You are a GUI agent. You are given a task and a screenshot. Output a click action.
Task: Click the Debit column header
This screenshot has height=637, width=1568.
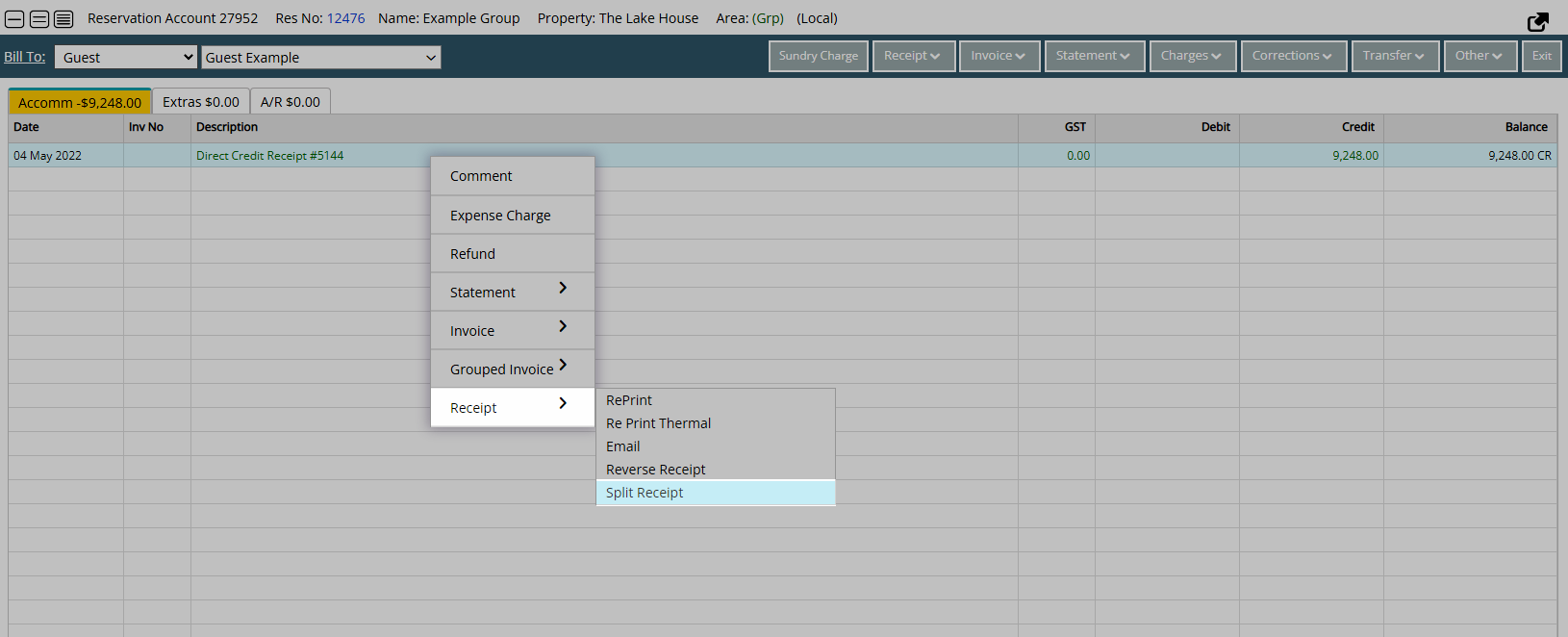tap(1167, 127)
